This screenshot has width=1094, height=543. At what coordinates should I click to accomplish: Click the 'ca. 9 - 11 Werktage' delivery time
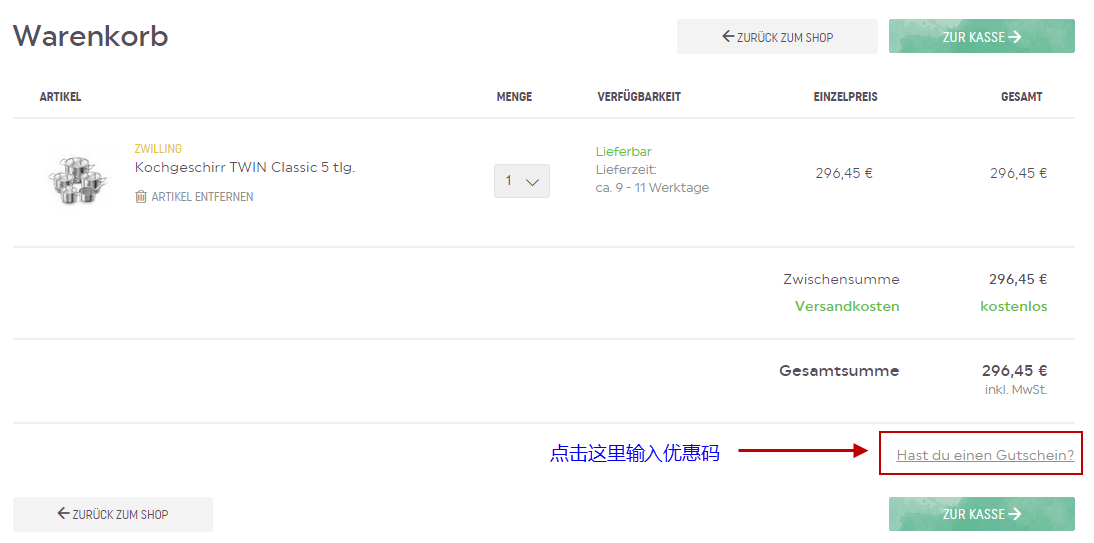click(652, 188)
